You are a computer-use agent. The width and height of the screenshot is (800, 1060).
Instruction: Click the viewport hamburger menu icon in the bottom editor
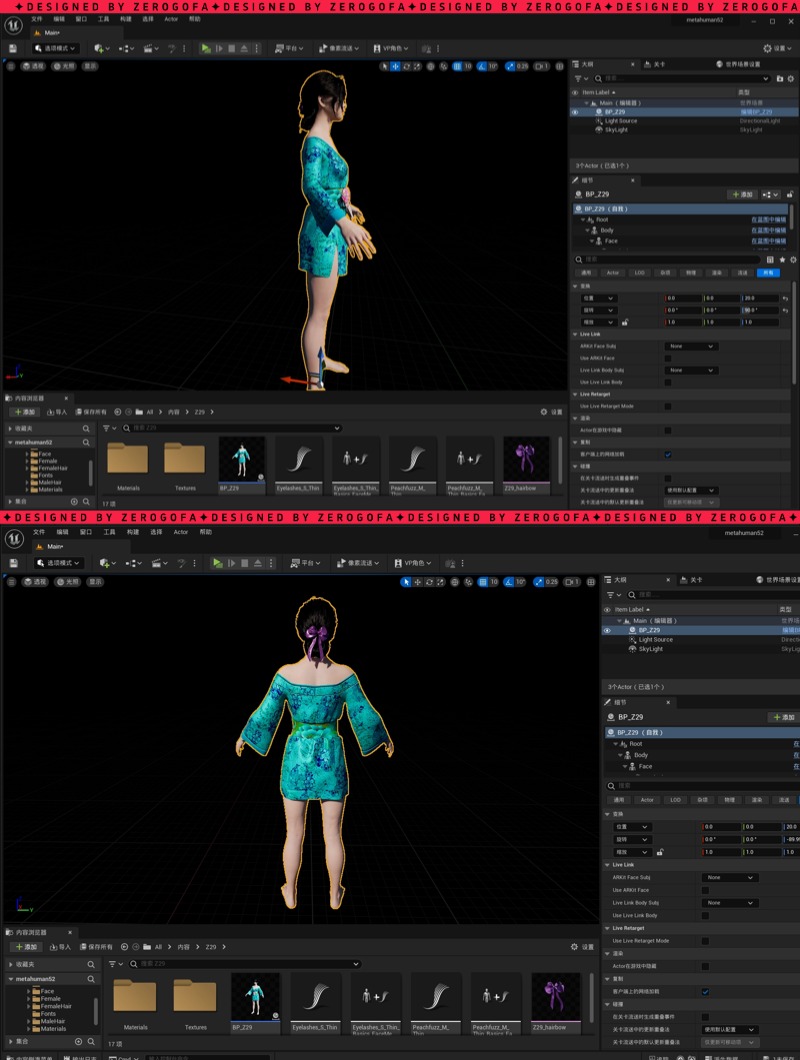pos(11,581)
